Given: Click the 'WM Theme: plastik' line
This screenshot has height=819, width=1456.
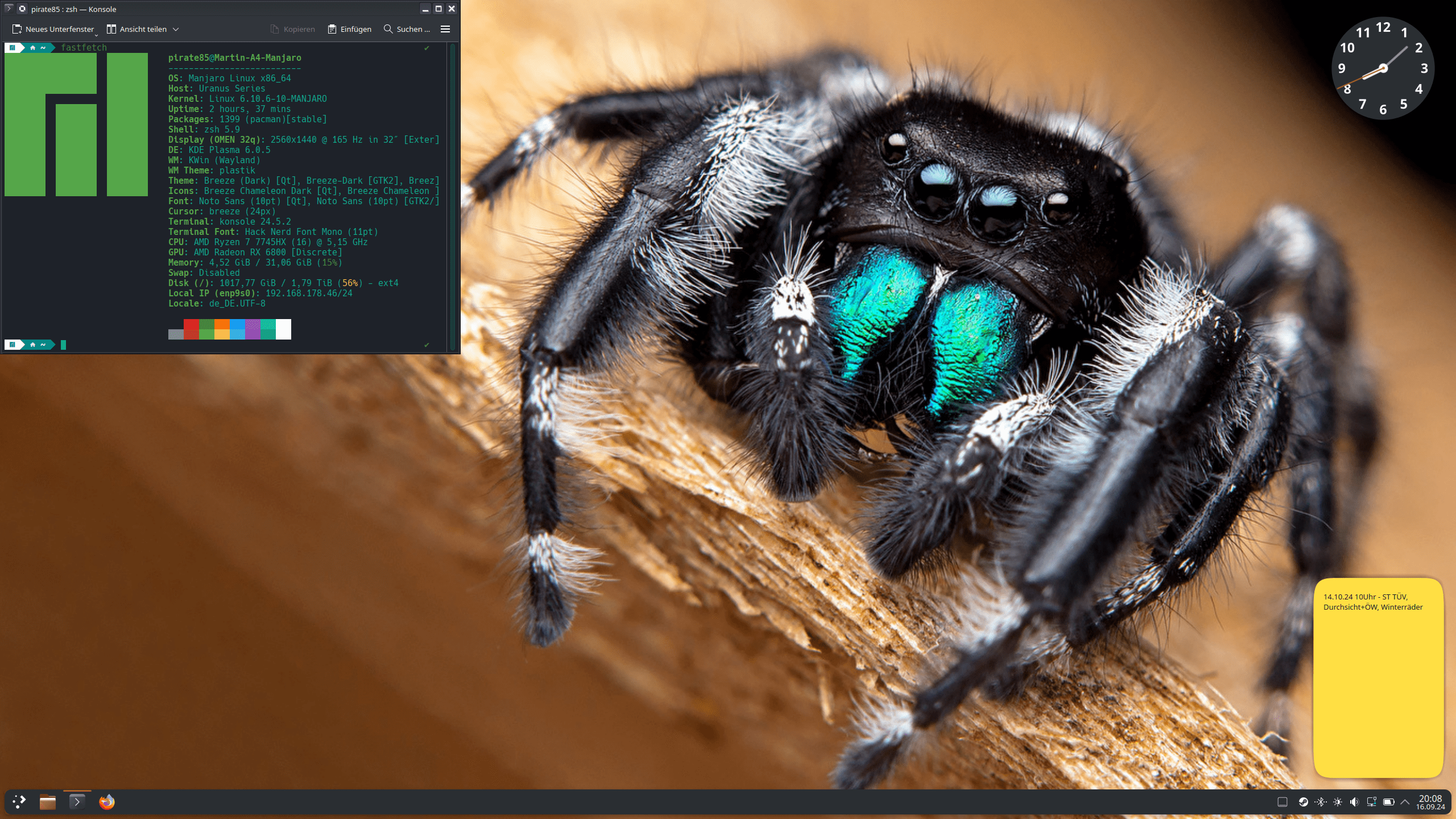Looking at the screenshot, I should pos(212,171).
